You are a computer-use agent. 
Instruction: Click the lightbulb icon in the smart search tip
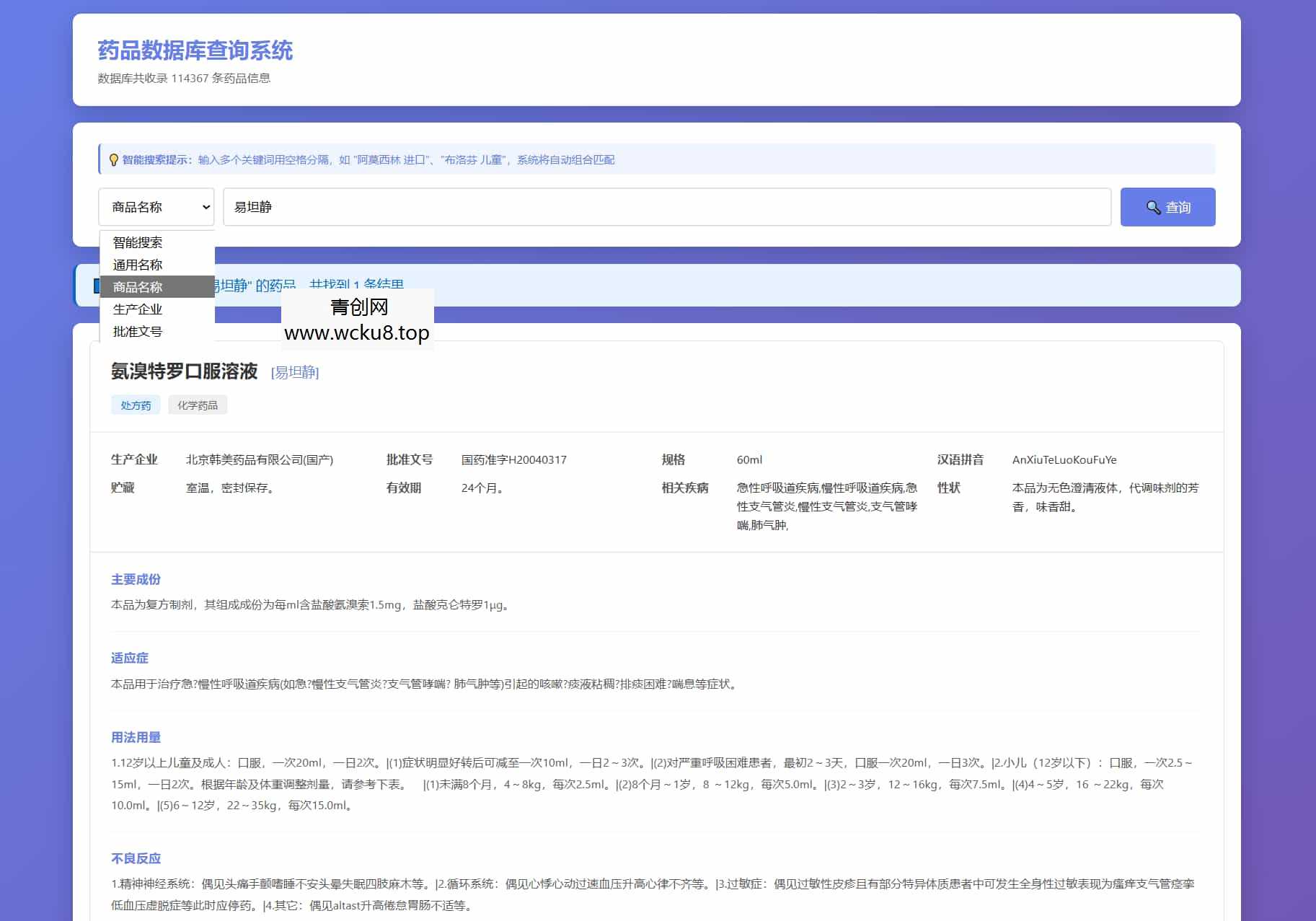click(x=112, y=160)
